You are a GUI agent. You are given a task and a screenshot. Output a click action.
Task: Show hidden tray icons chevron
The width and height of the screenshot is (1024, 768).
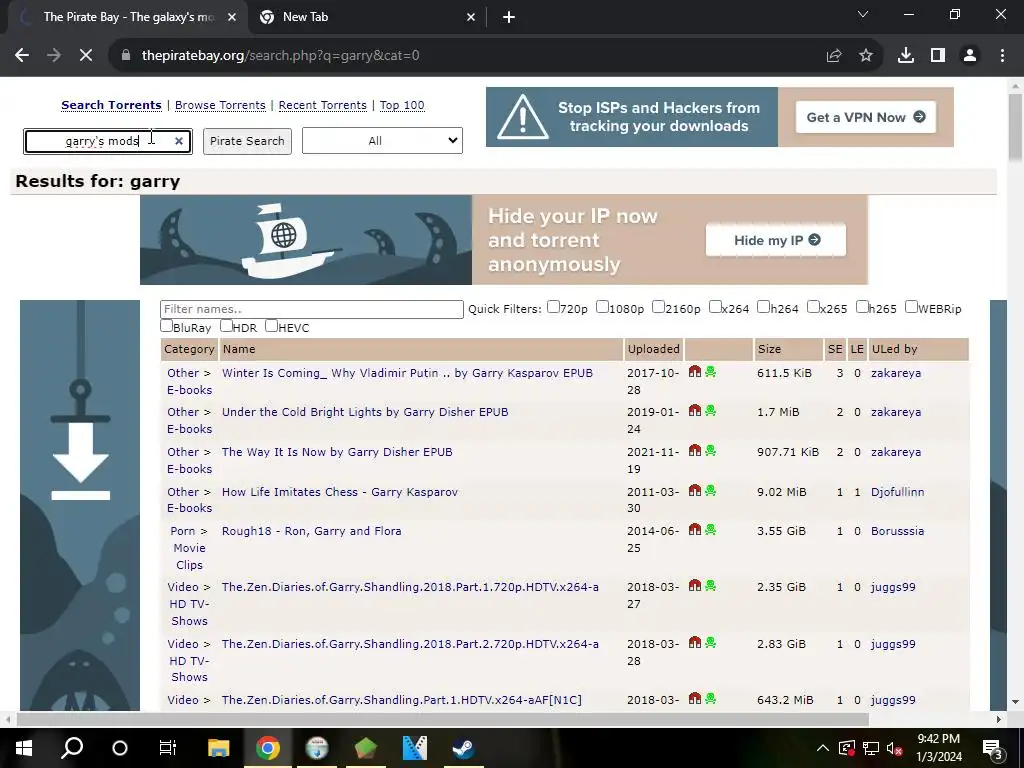click(x=823, y=748)
